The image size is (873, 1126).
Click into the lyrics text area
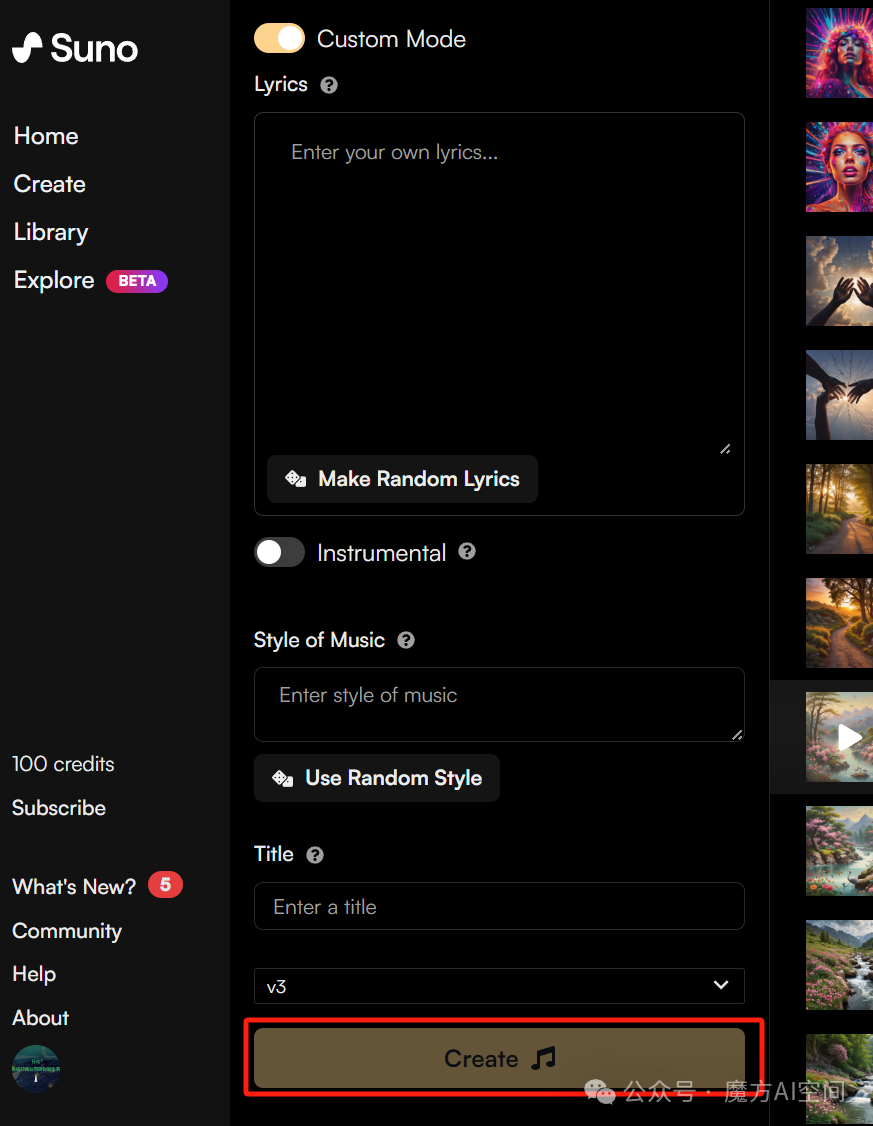(499, 284)
